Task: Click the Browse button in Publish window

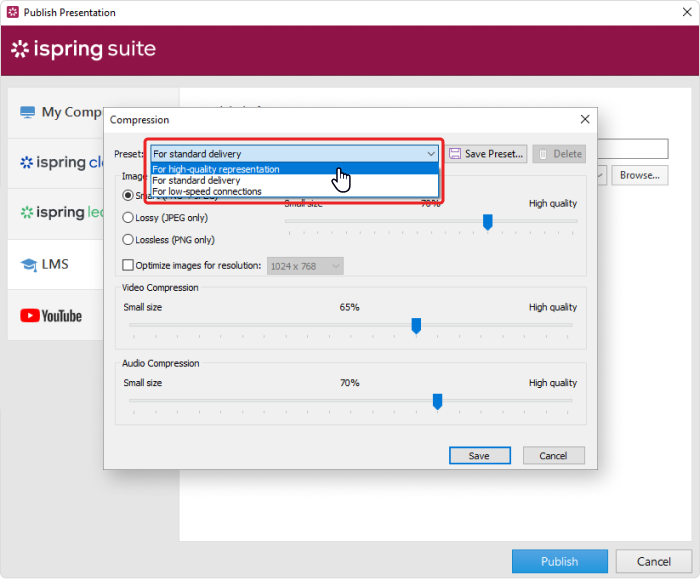Action: [640, 175]
